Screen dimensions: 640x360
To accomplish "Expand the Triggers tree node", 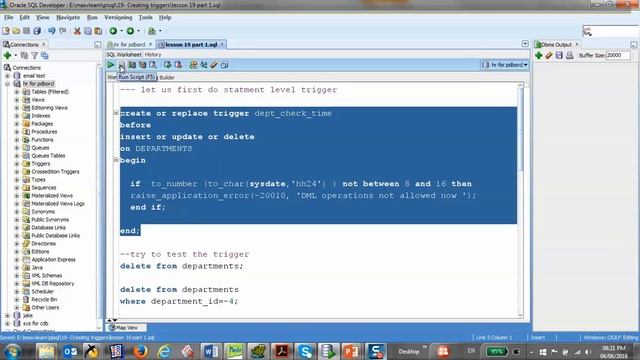I will 17,164.
